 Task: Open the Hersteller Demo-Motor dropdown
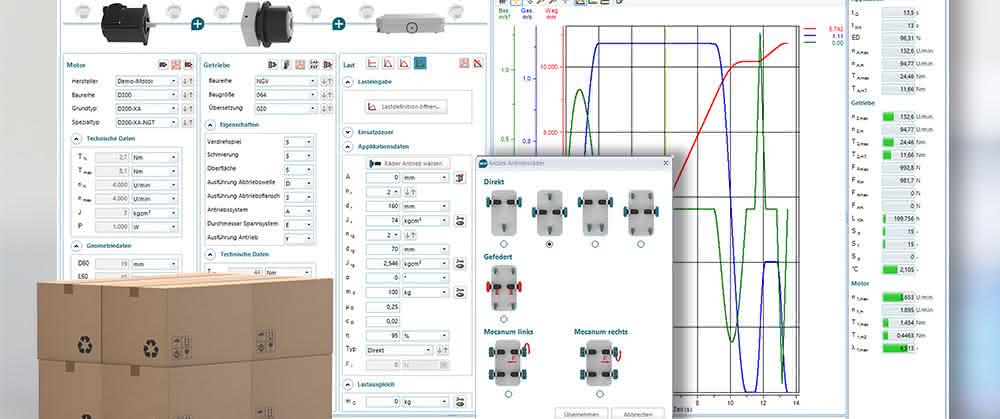(x=146, y=82)
